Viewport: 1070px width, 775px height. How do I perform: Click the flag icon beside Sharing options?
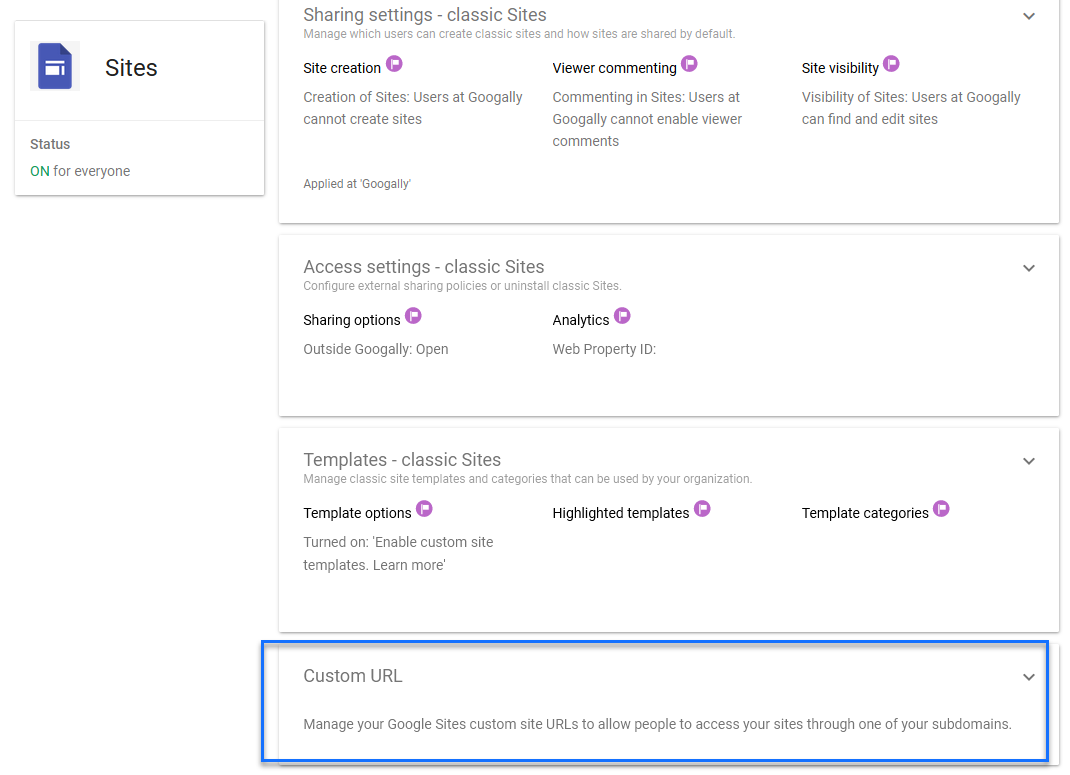[x=413, y=315]
